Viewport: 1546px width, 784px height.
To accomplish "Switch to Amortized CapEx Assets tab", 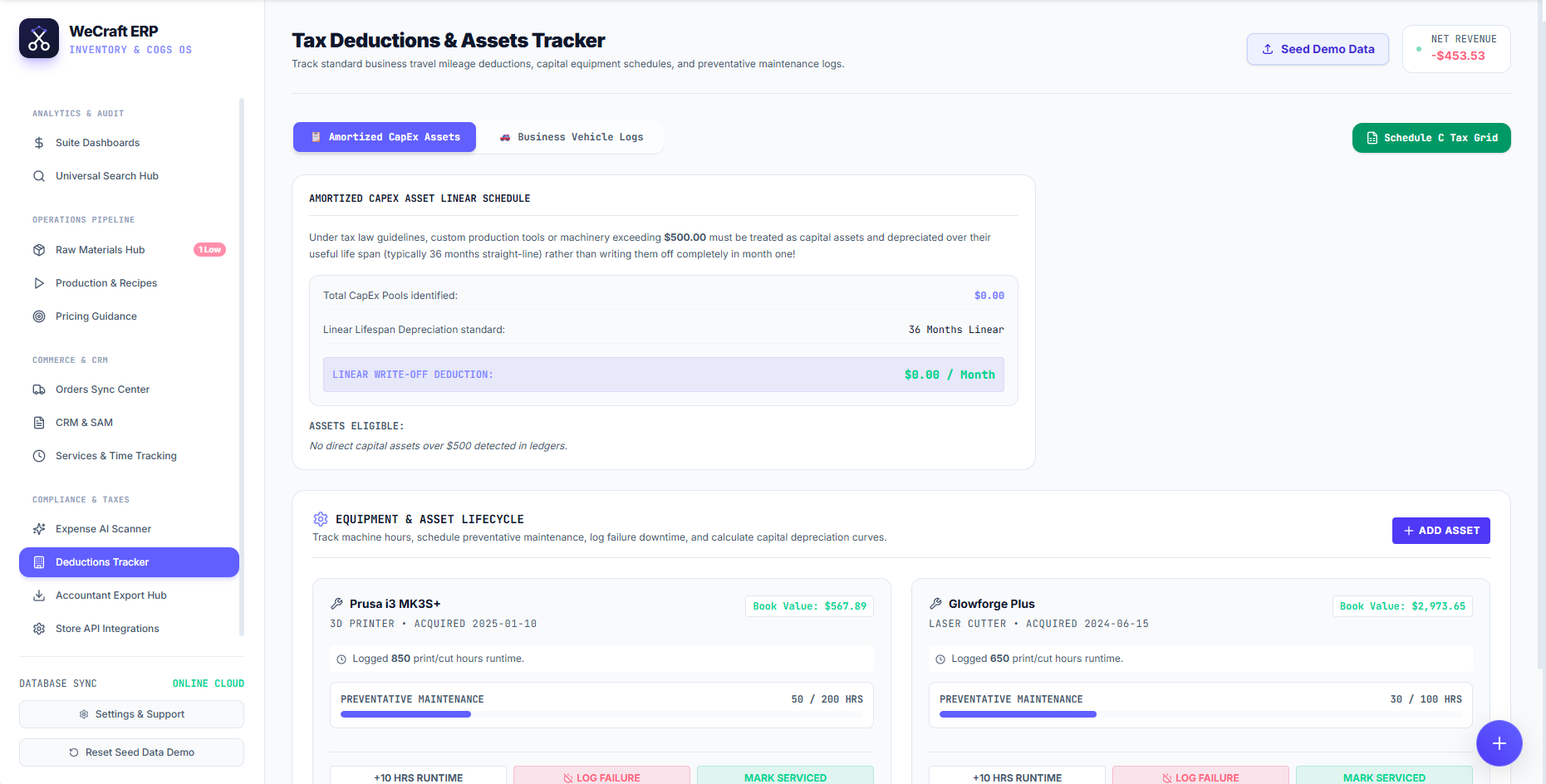I will tap(385, 137).
